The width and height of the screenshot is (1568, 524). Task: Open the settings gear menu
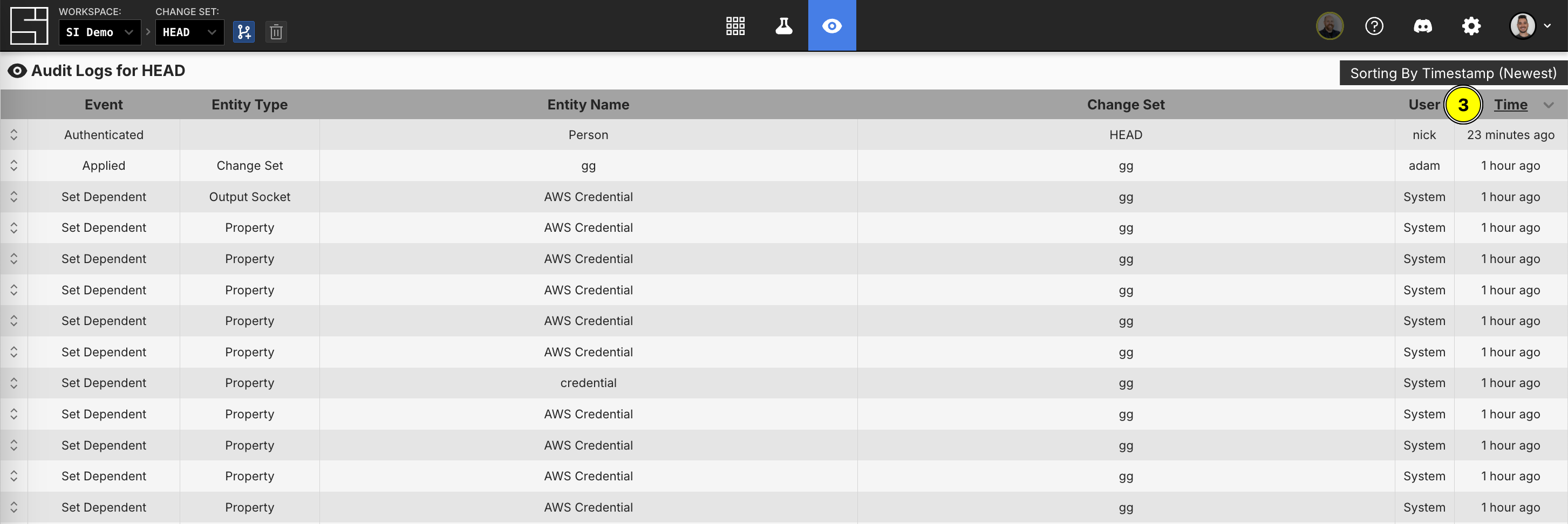(1471, 26)
